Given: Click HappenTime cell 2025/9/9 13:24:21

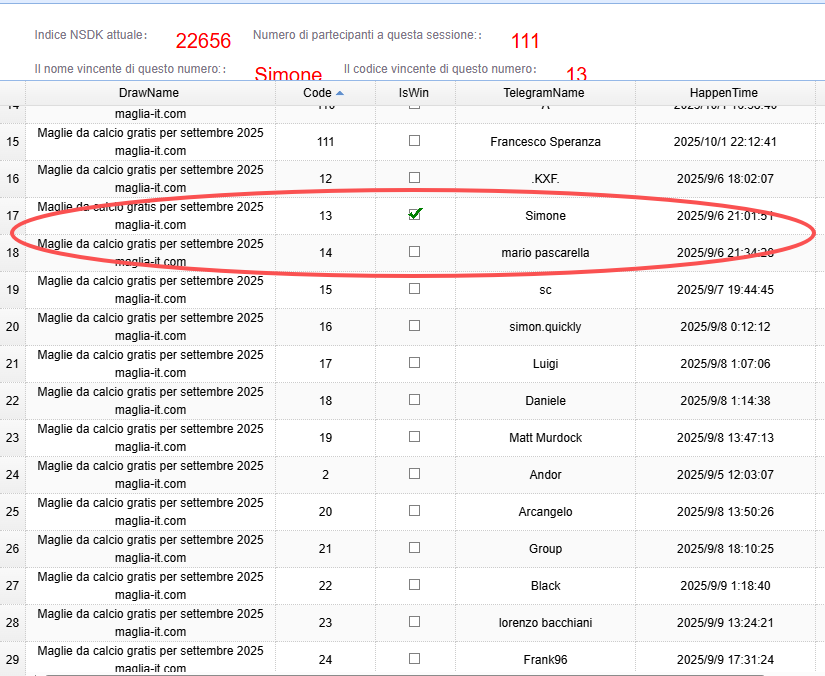Looking at the screenshot, I should click(x=725, y=623).
